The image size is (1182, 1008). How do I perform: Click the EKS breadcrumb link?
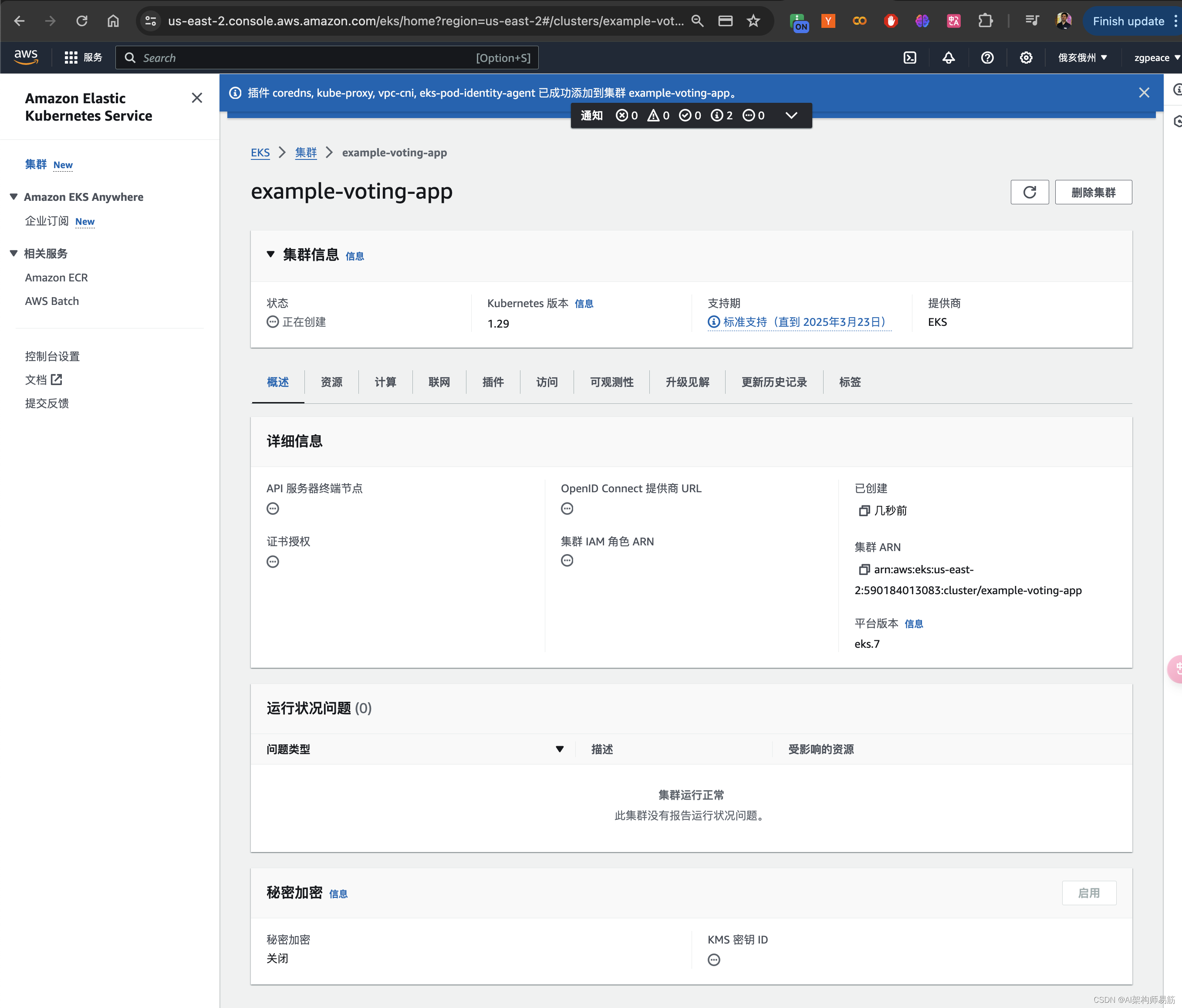(260, 152)
